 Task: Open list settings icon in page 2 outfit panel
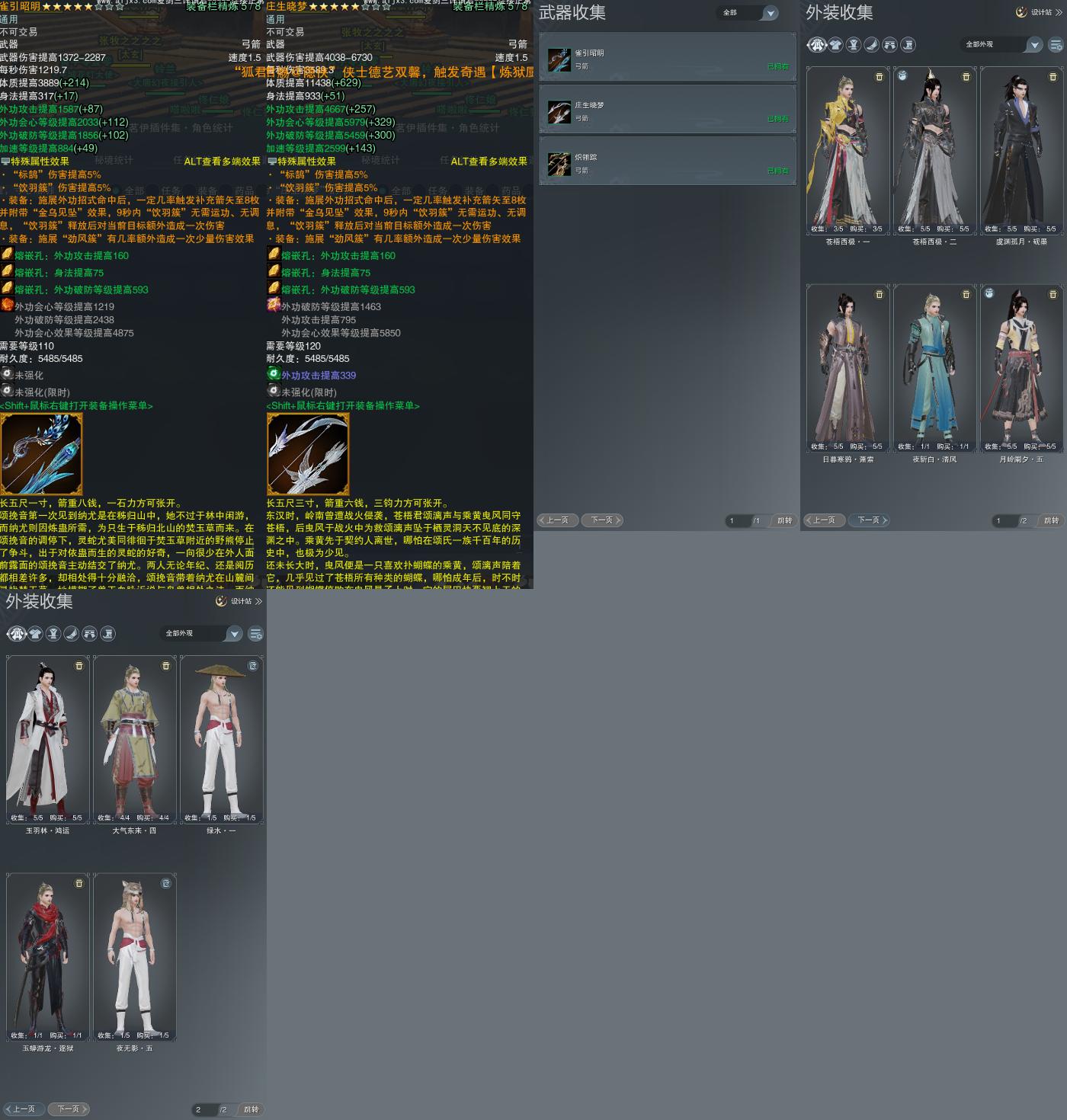pos(255,634)
